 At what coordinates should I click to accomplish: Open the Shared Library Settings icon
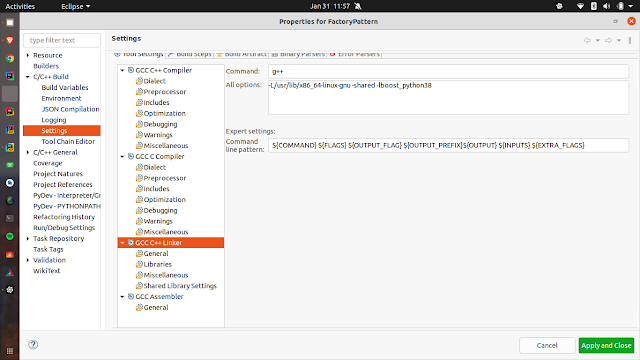click(139, 286)
